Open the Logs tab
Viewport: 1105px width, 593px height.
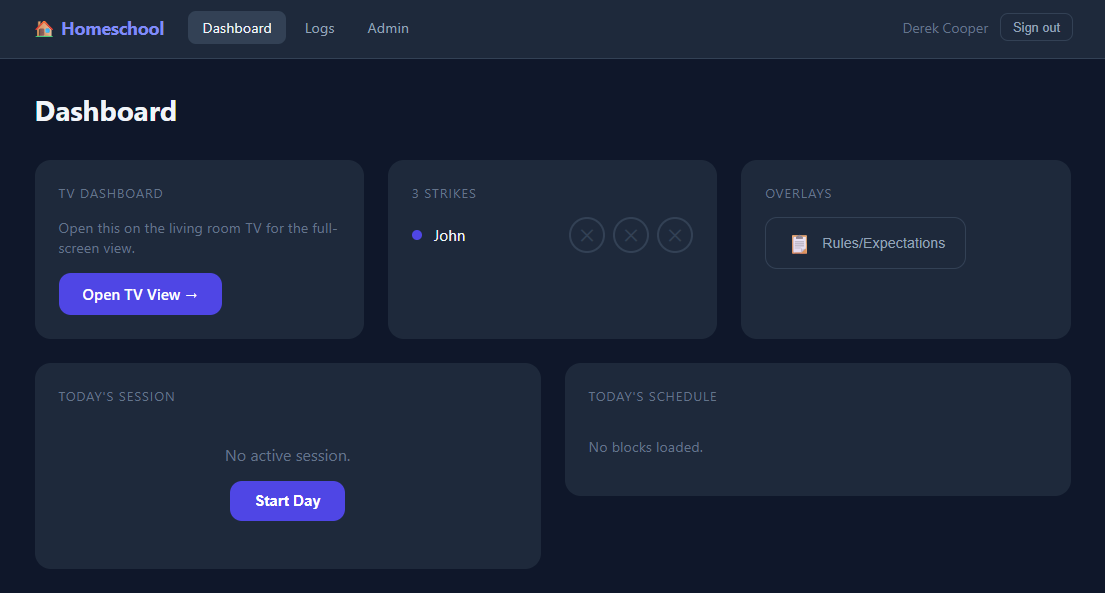[320, 28]
